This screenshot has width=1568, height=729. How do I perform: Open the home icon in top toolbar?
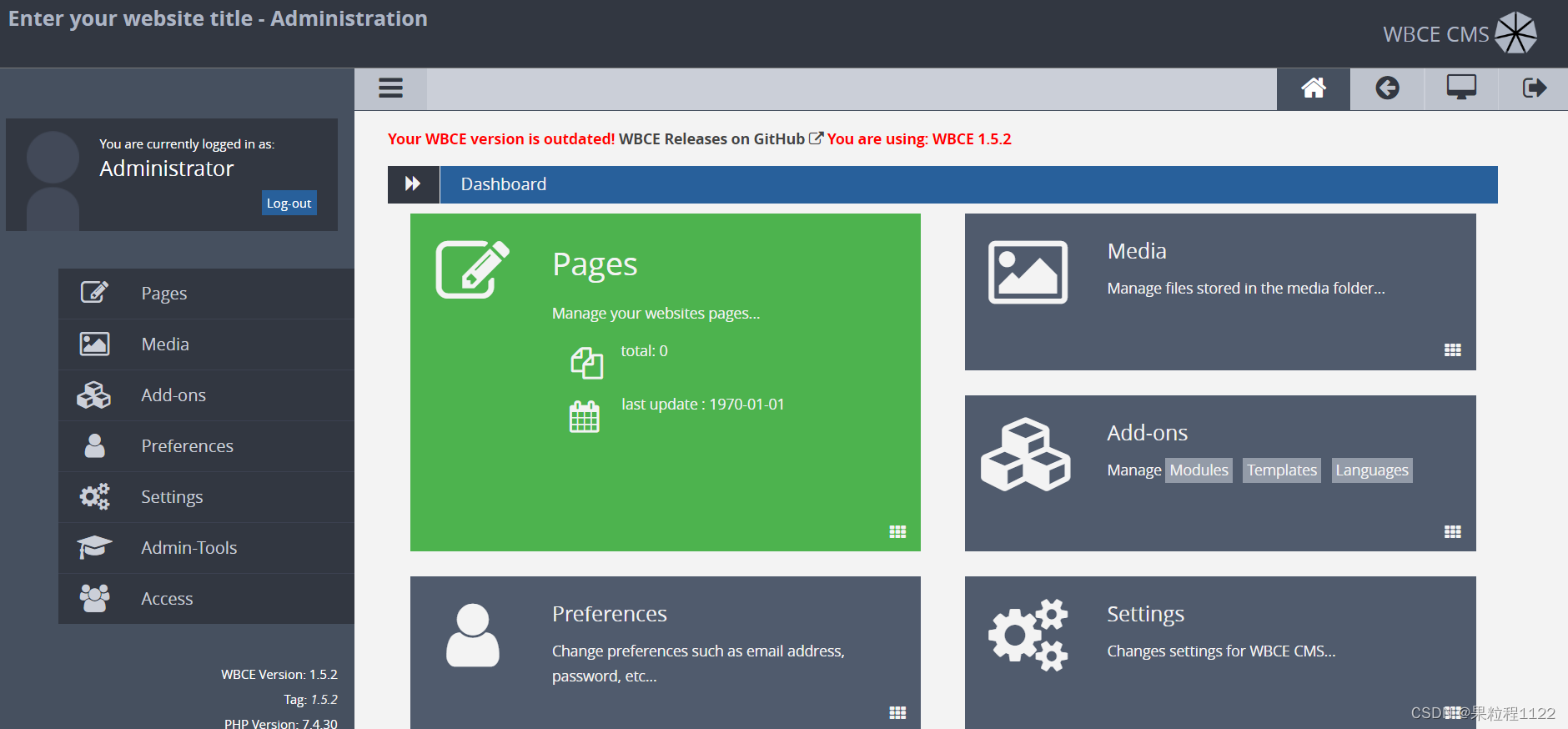(x=1314, y=88)
